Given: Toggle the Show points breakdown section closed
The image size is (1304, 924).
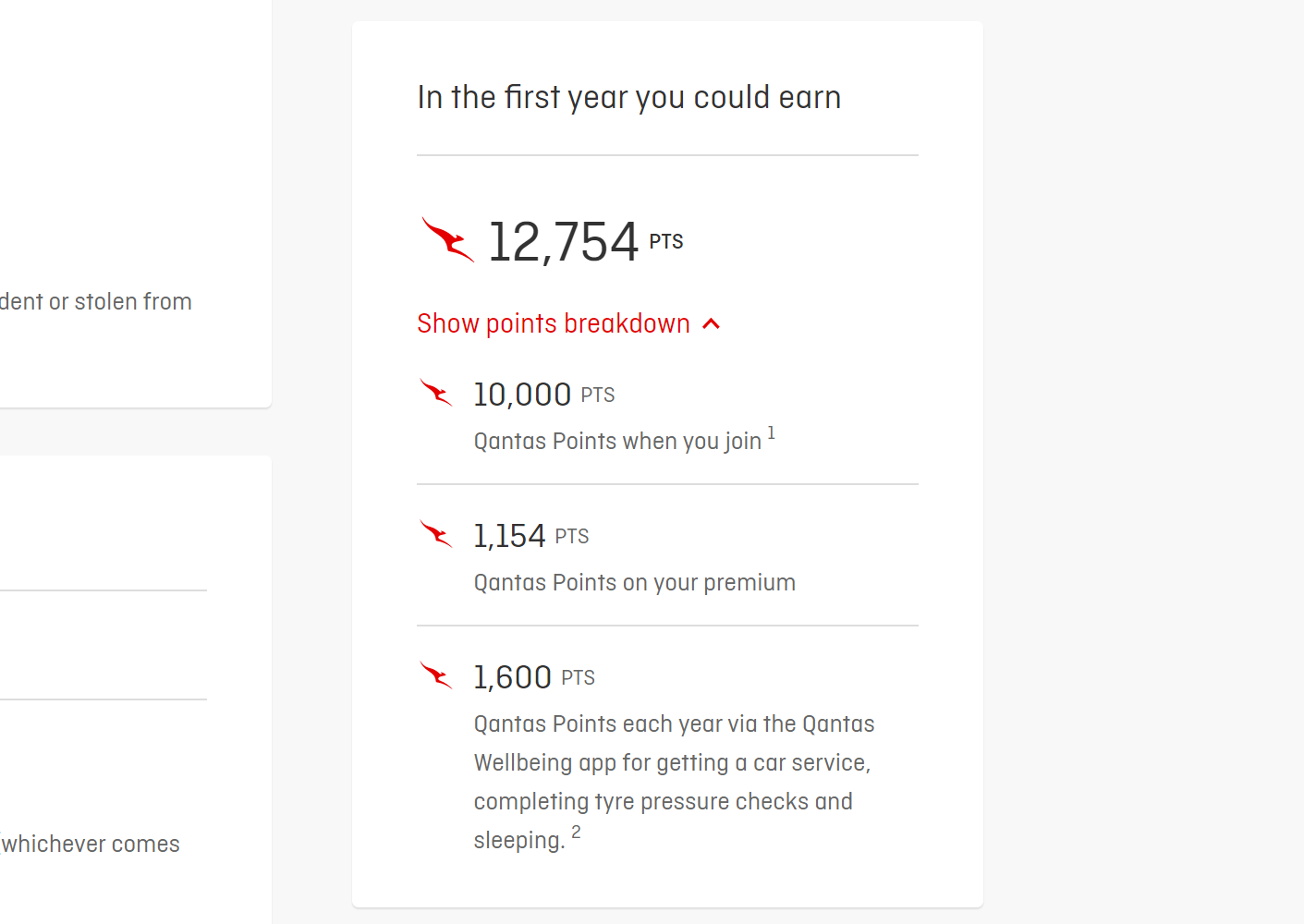Looking at the screenshot, I should point(568,323).
